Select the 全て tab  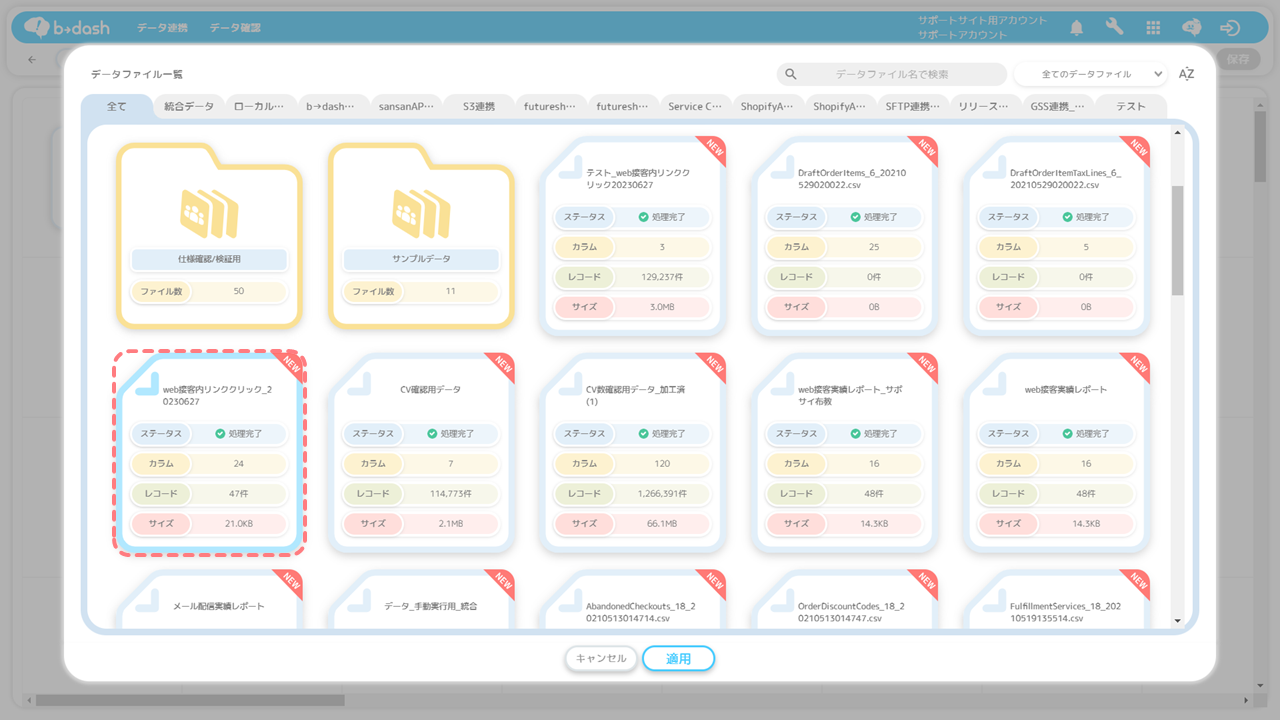[117, 106]
